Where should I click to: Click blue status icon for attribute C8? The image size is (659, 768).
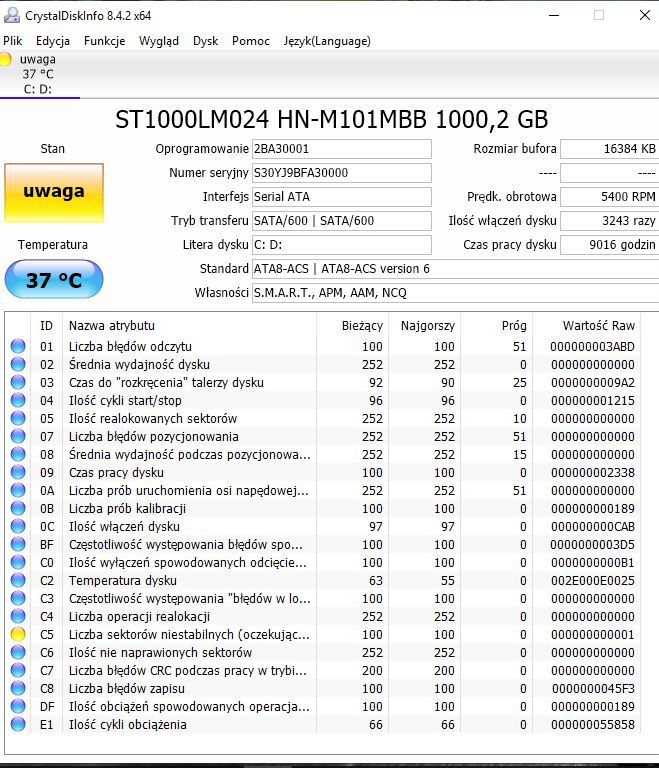[18, 688]
